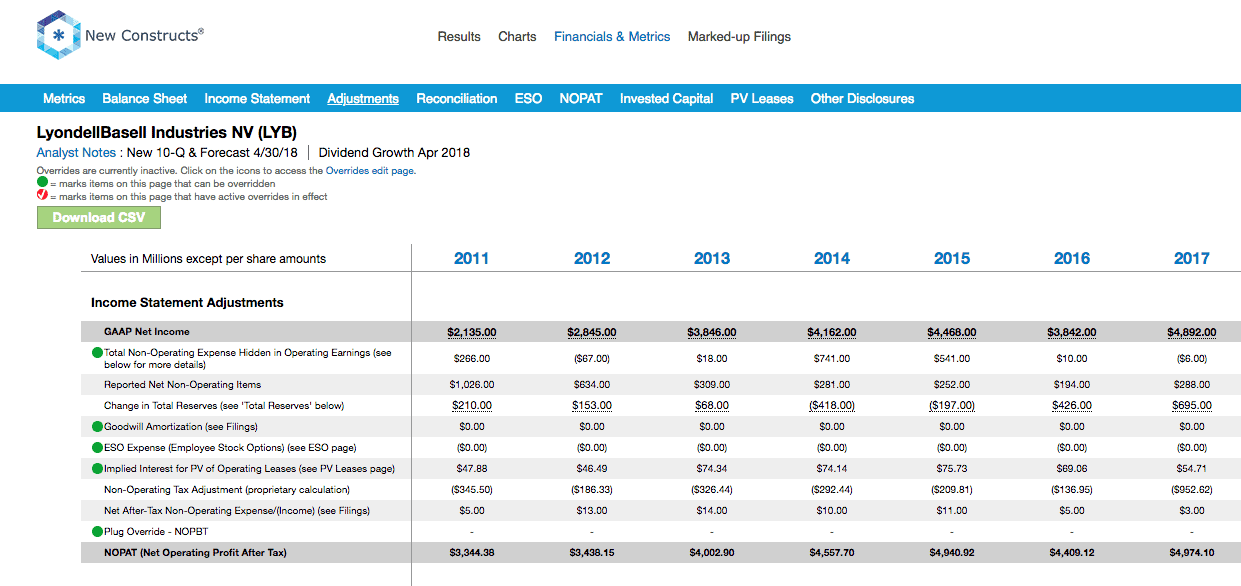The width and height of the screenshot is (1241, 586).
Task: Click the $288.00 Reported Net Non-Operating value
Action: coord(1192,385)
